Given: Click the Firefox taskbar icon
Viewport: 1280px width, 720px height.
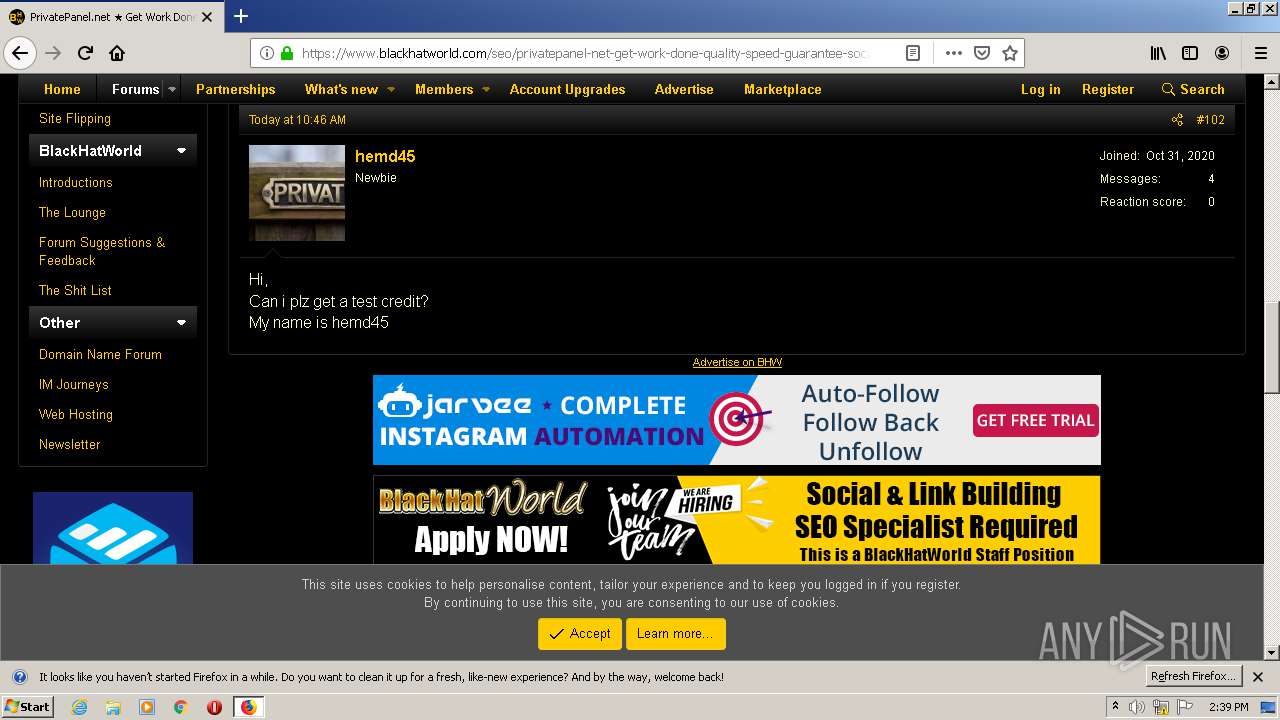Looking at the screenshot, I should tap(248, 707).
